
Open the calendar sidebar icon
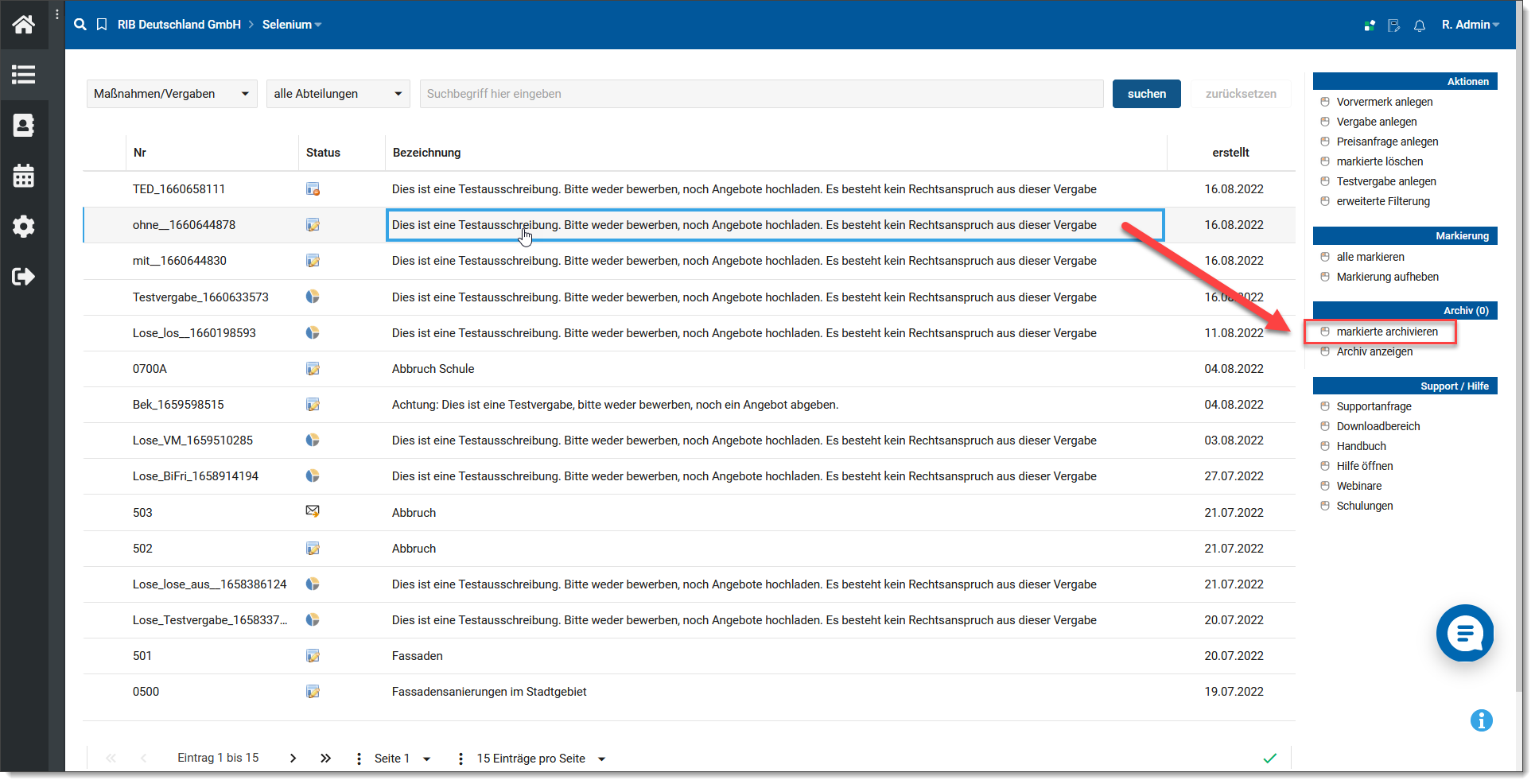click(24, 176)
